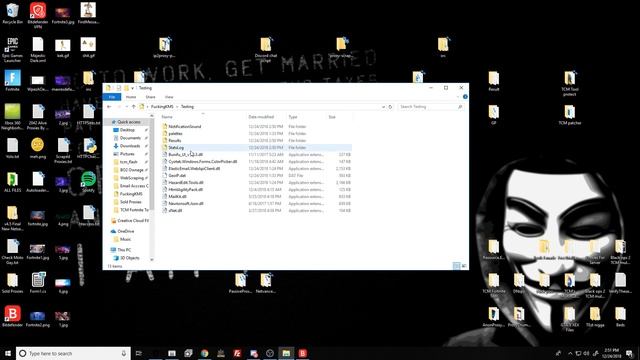This screenshot has height=360, width=640.
Task: Expand address bar history dropdown
Action: (383, 107)
